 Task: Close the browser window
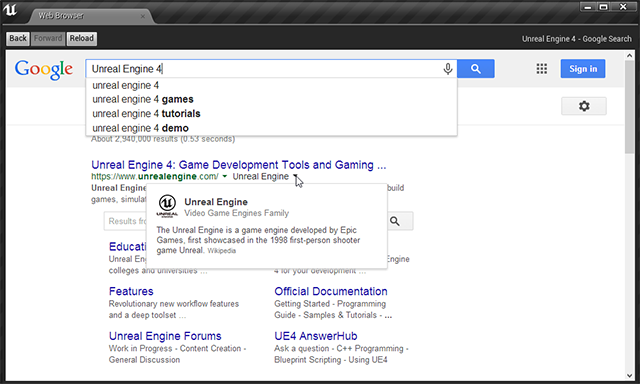point(623,7)
